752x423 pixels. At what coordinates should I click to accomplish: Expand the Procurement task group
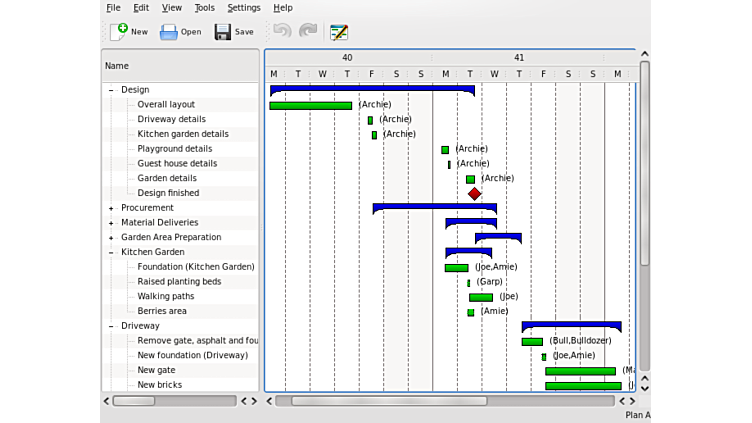click(111, 208)
